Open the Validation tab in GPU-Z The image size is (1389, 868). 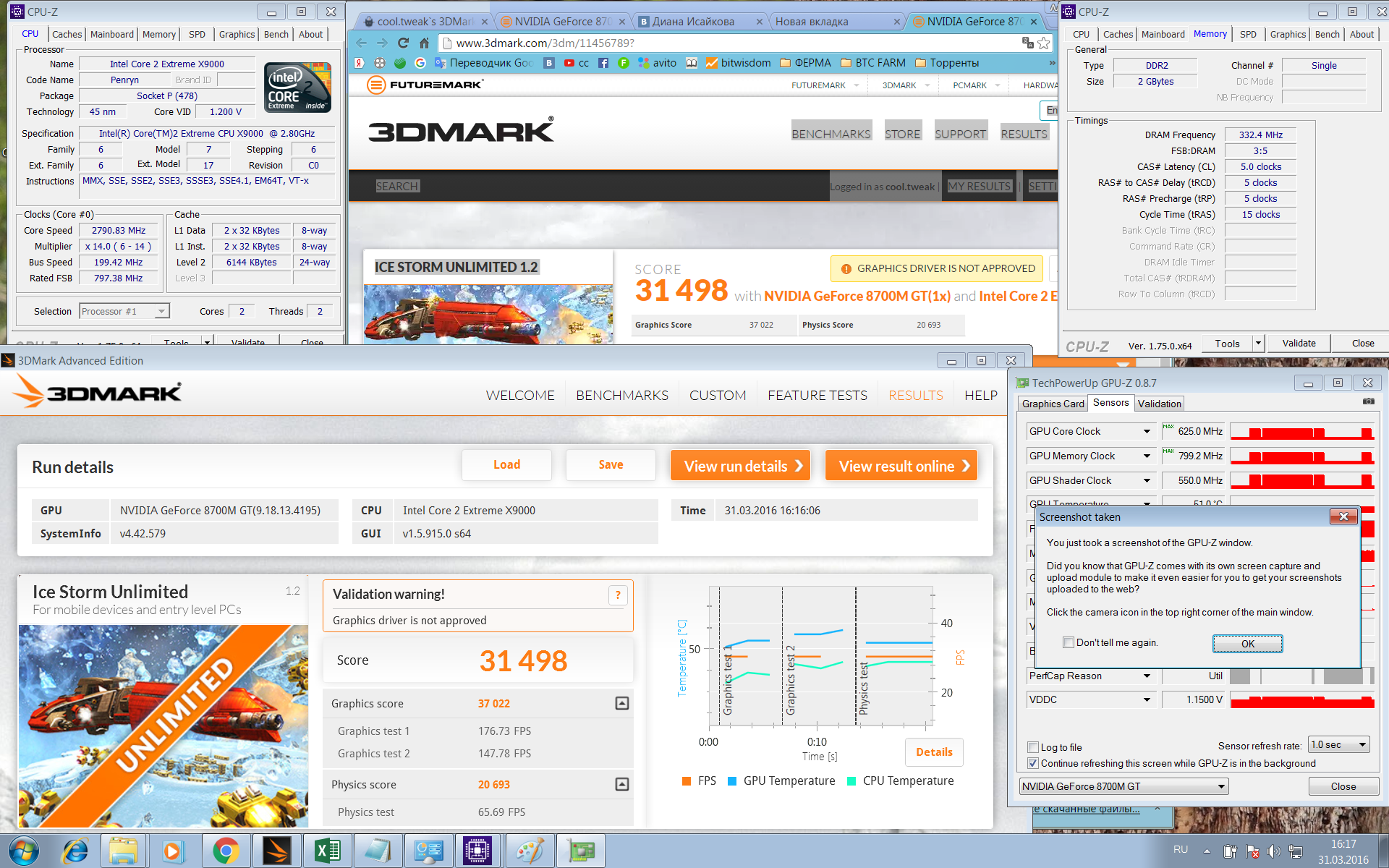1159,404
